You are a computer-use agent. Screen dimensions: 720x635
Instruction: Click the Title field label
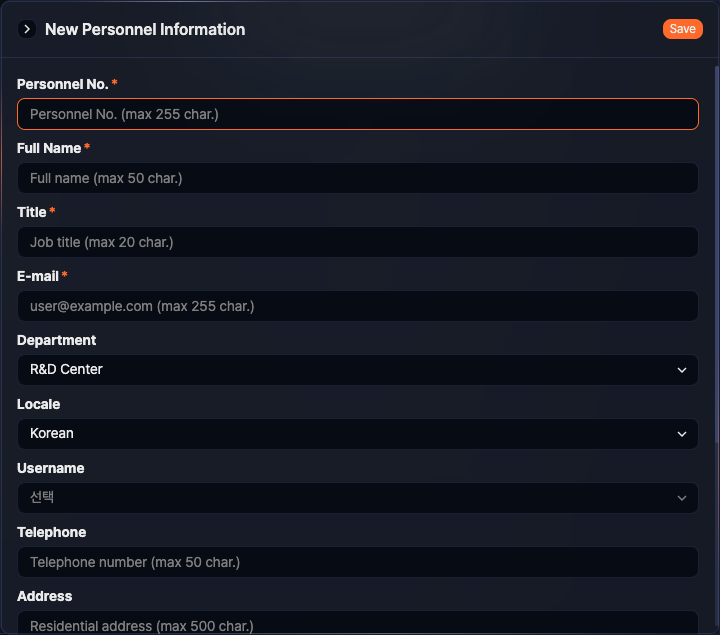click(x=32, y=212)
